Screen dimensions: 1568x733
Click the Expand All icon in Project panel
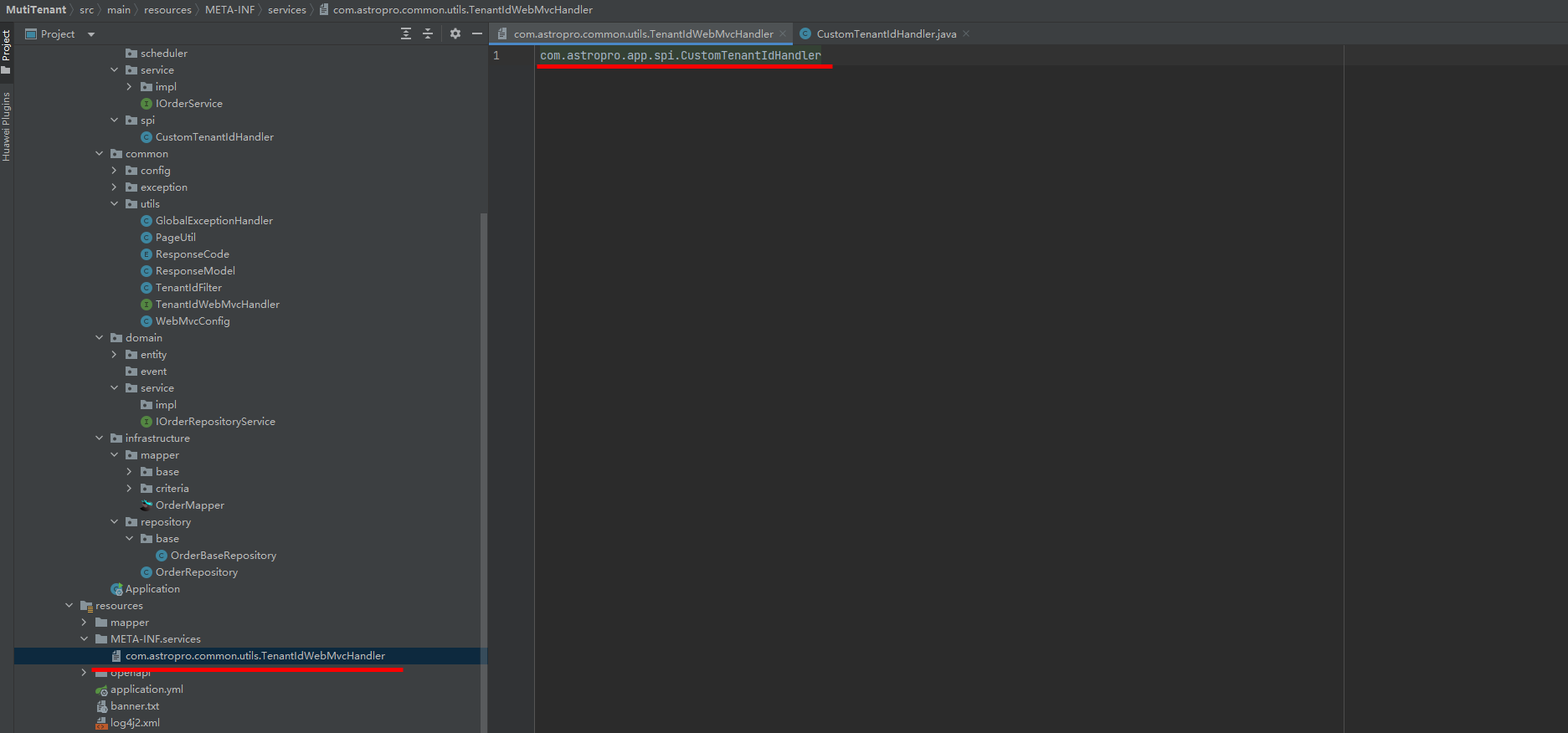point(406,33)
